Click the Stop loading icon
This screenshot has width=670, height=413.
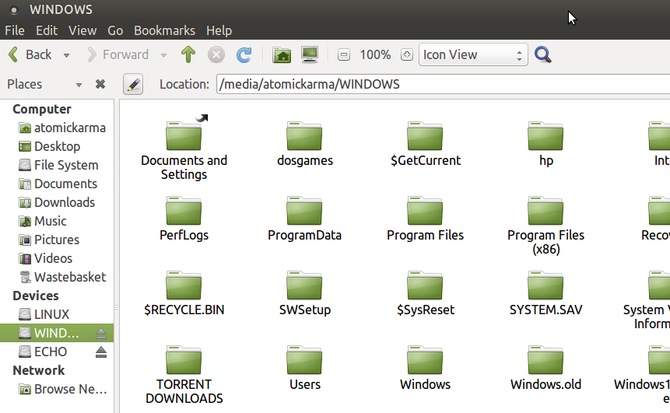pyautogui.click(x=216, y=55)
